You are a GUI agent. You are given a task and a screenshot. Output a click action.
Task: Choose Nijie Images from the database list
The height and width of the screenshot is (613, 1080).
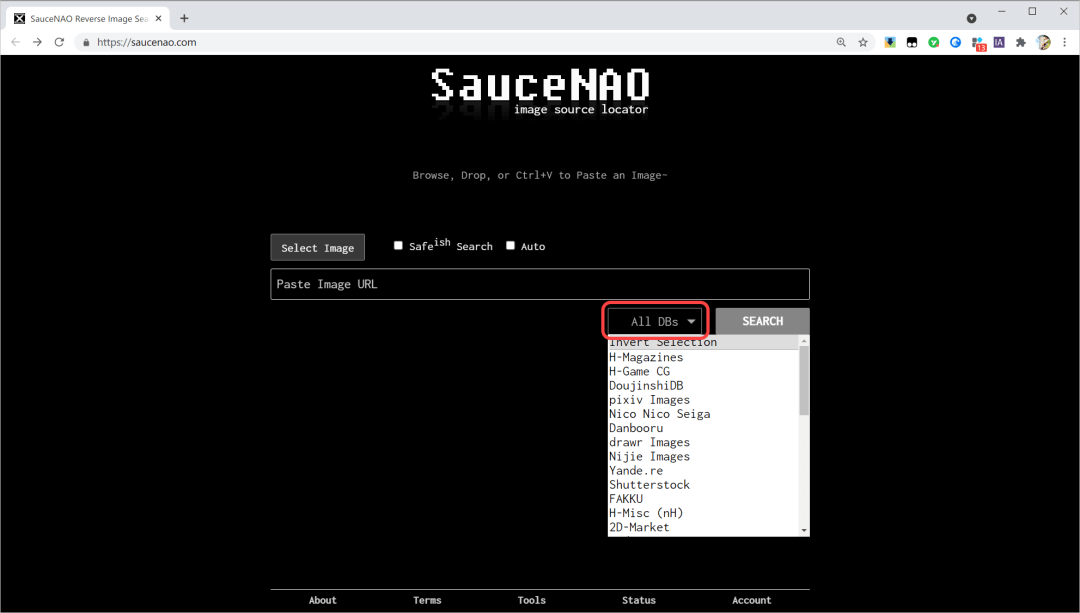point(703,456)
